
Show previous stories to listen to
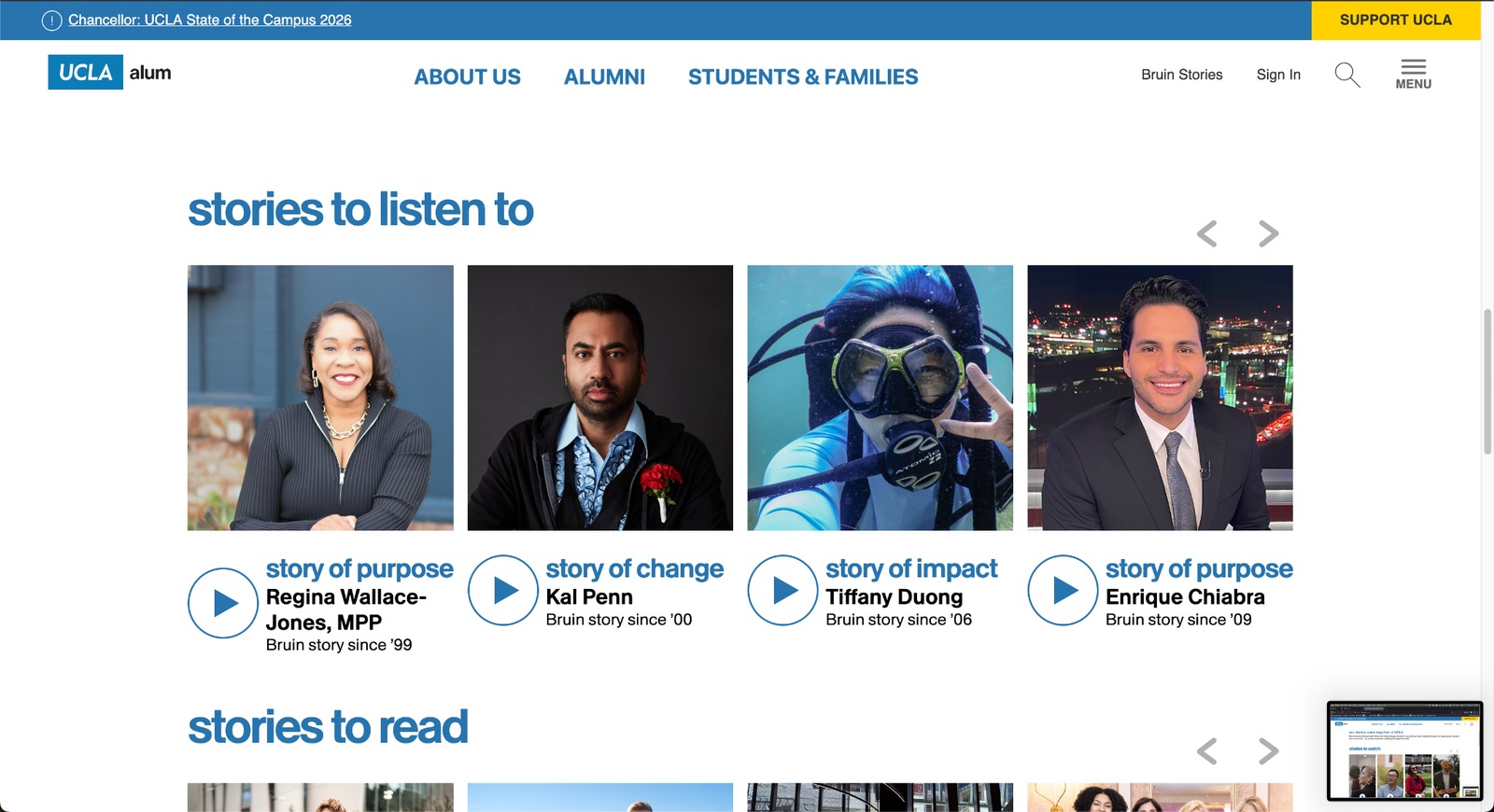pos(1206,233)
